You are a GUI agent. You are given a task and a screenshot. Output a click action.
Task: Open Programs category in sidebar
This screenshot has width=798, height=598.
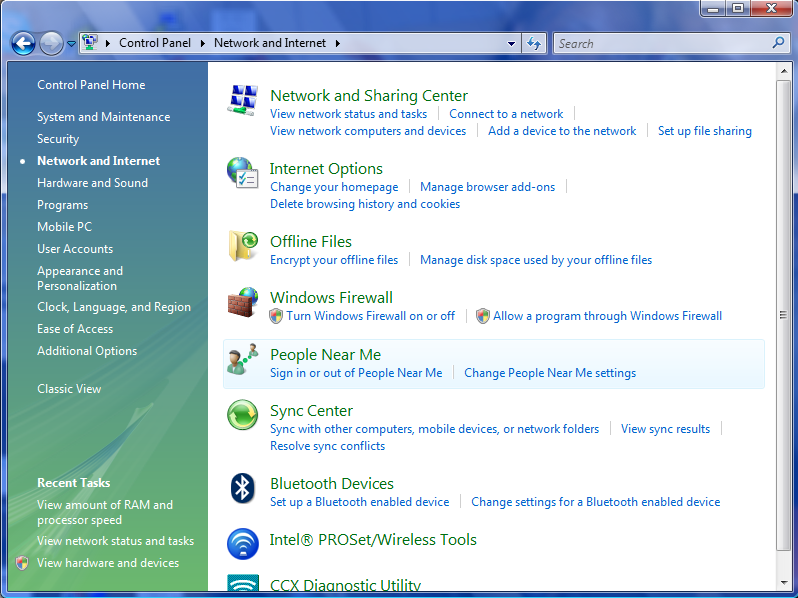(63, 205)
